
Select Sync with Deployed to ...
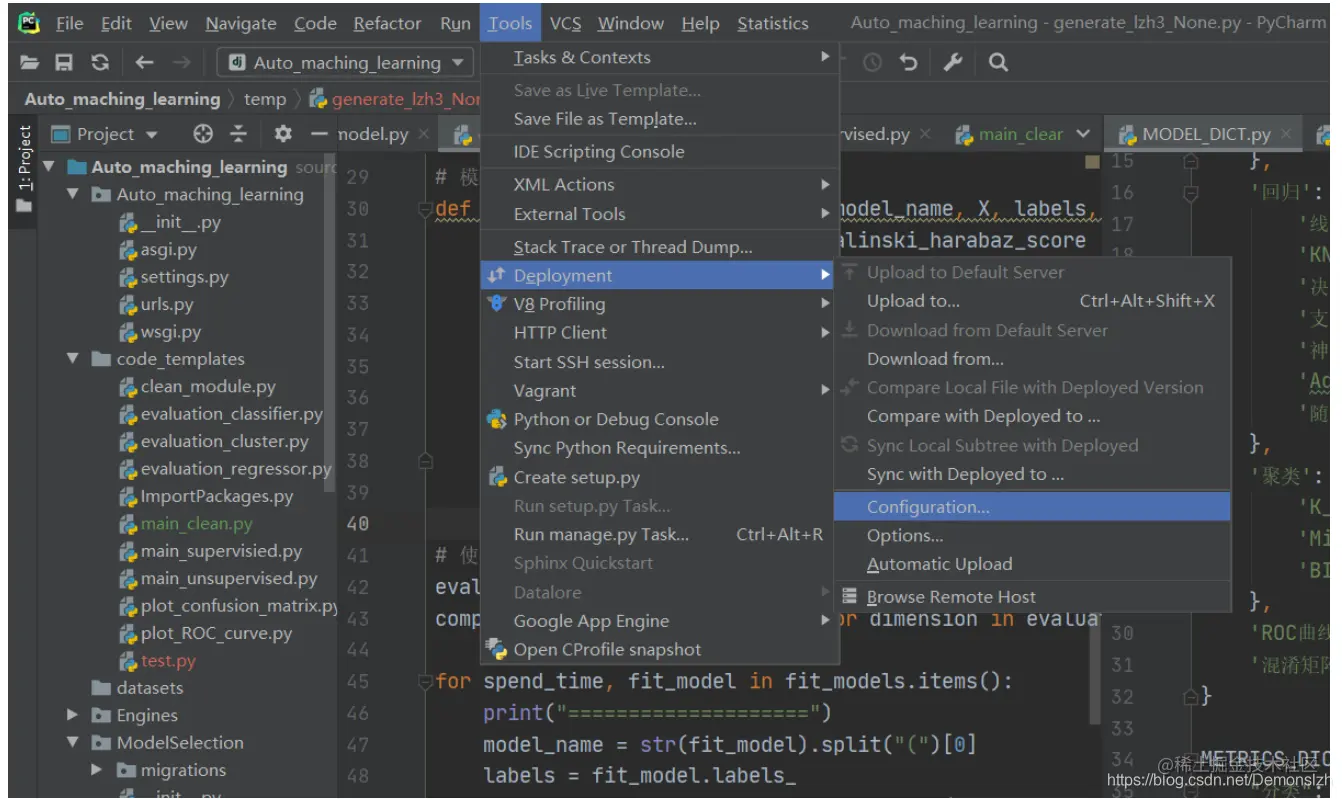1032,474
